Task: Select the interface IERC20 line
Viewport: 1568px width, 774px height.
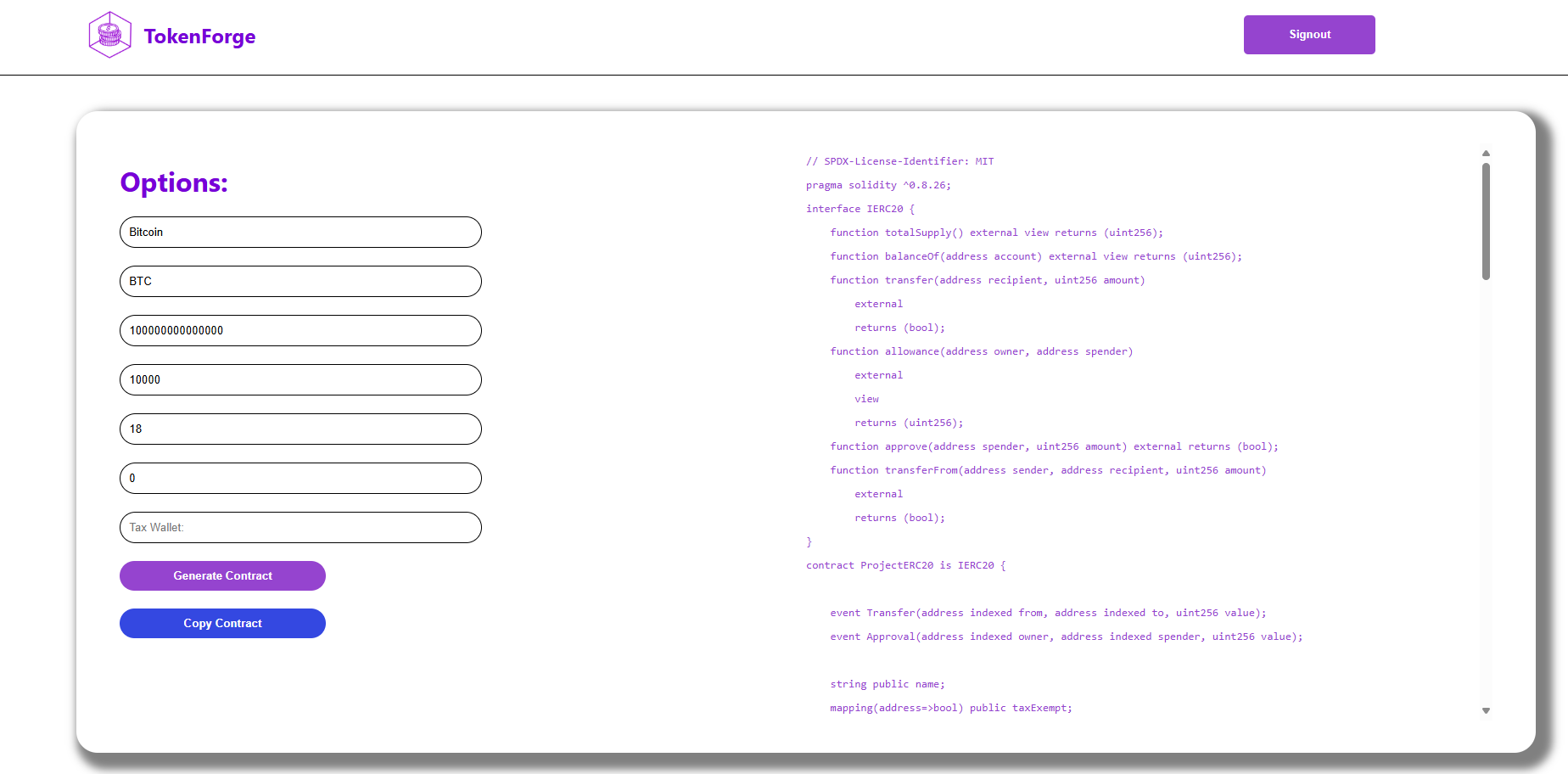Action: (x=860, y=209)
